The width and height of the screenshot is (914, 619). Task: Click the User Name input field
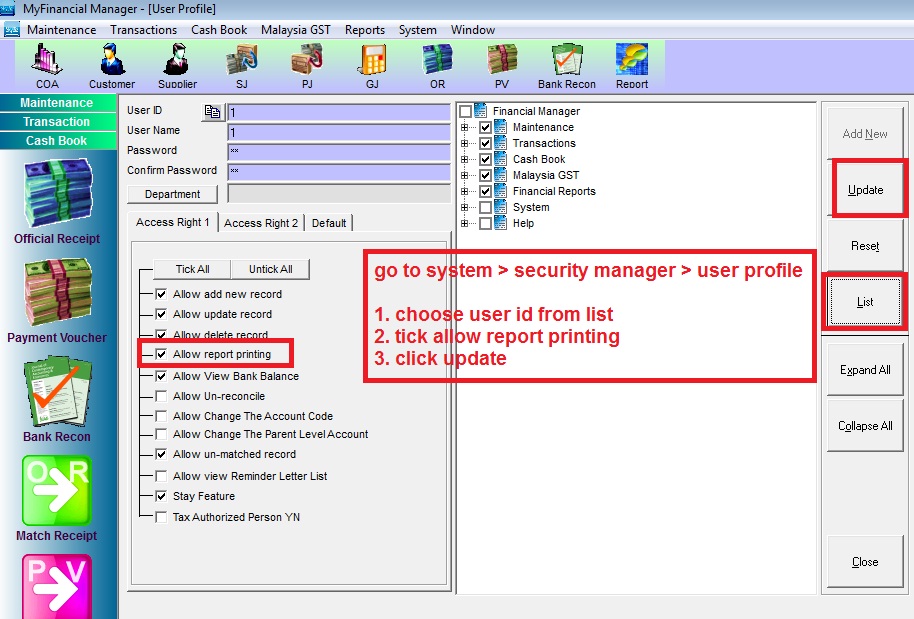(x=339, y=131)
